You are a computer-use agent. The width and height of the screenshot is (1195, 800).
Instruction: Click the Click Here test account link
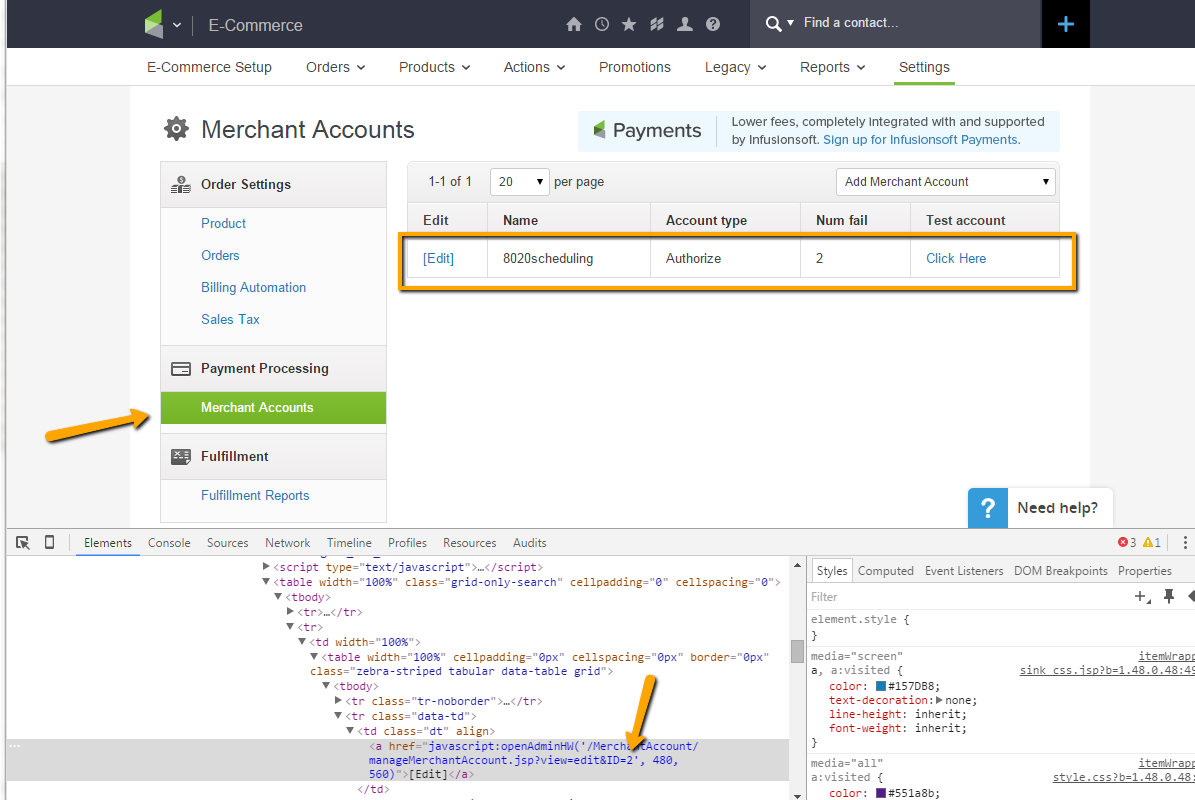[x=956, y=258]
